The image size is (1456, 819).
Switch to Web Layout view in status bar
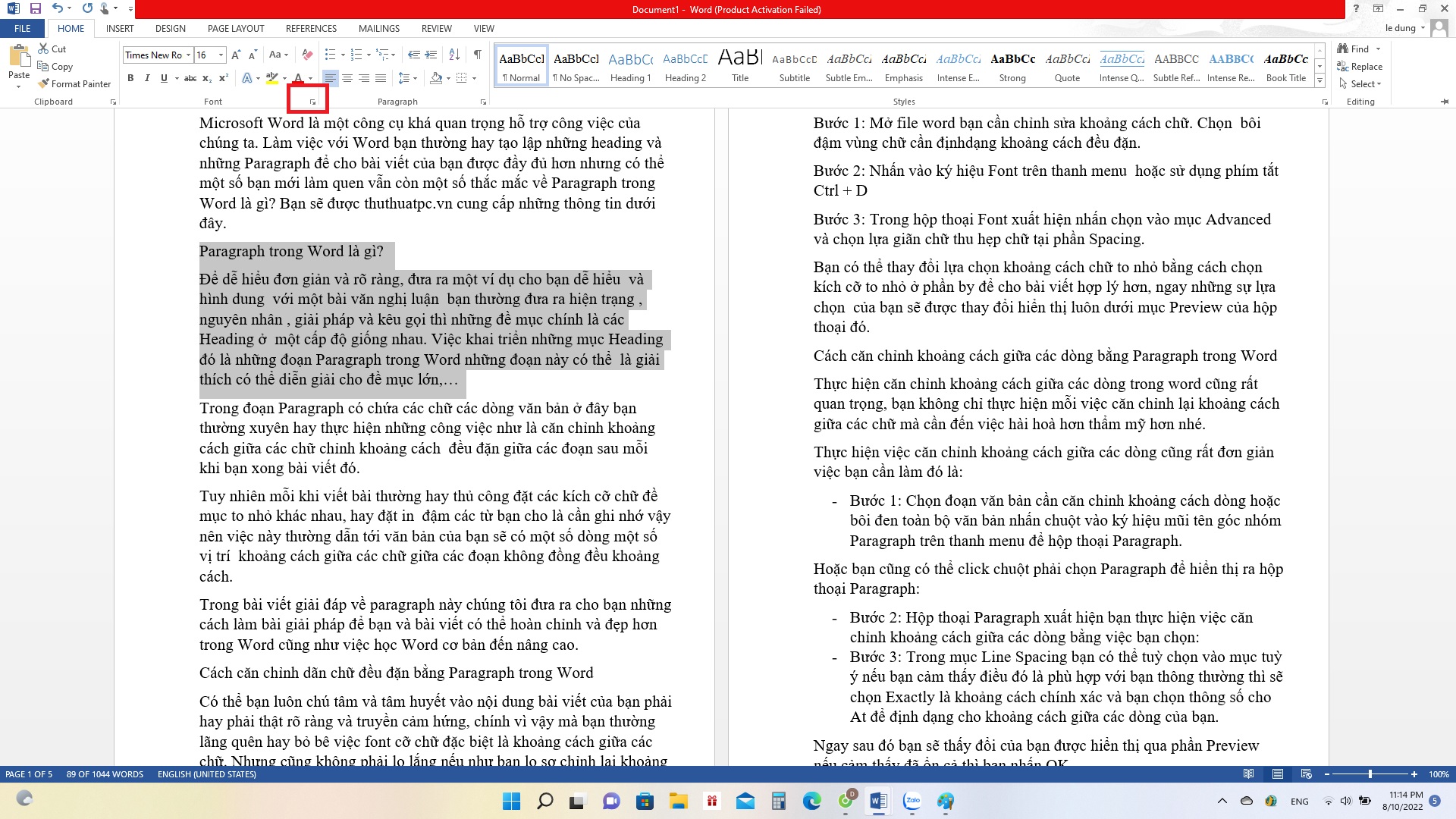[x=1306, y=774]
